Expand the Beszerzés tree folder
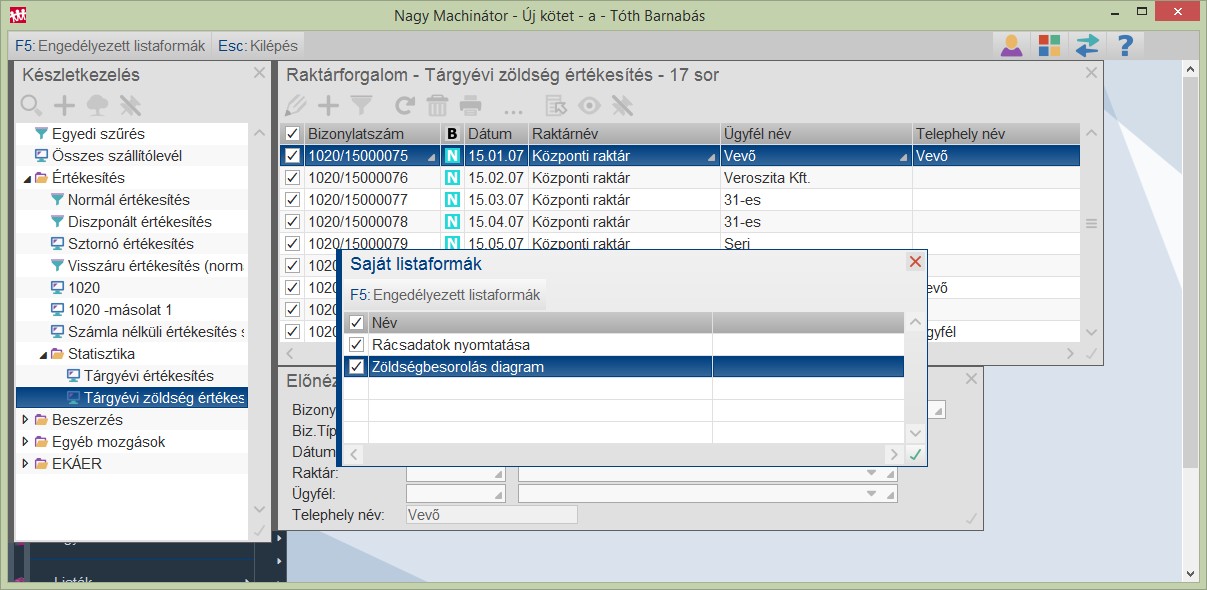Screen dimensions: 1207x590 click(26, 420)
